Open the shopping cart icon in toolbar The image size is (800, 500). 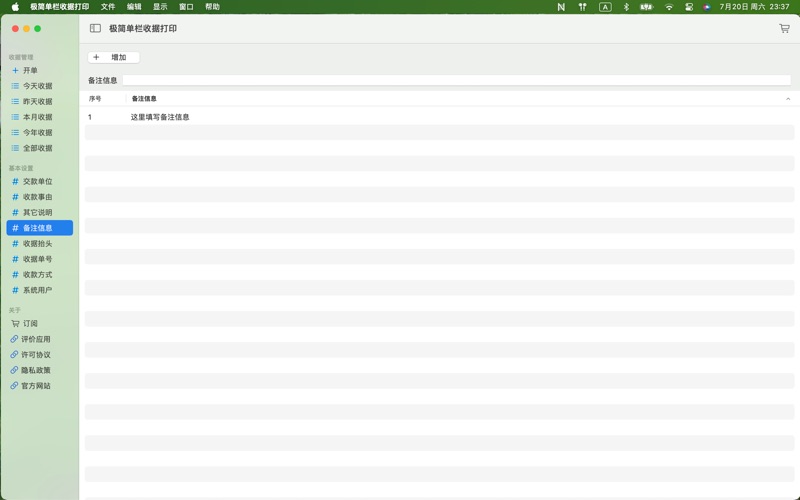tap(784, 29)
